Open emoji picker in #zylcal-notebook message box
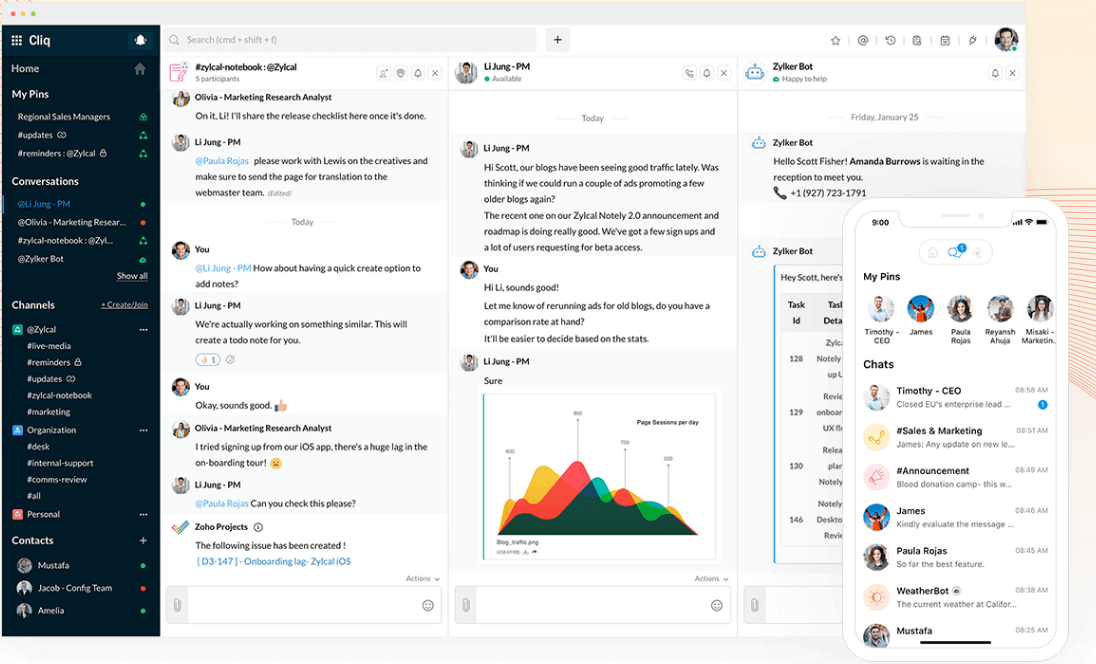 click(x=428, y=605)
